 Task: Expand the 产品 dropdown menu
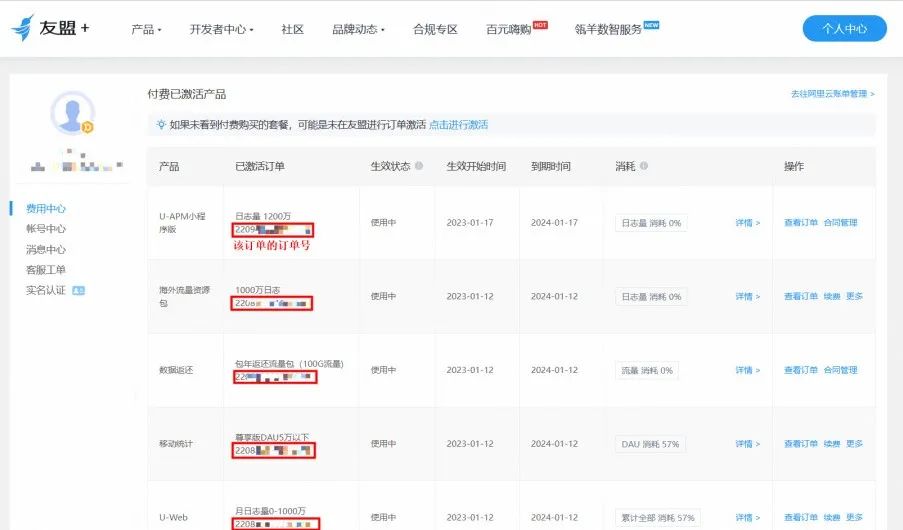tap(146, 29)
